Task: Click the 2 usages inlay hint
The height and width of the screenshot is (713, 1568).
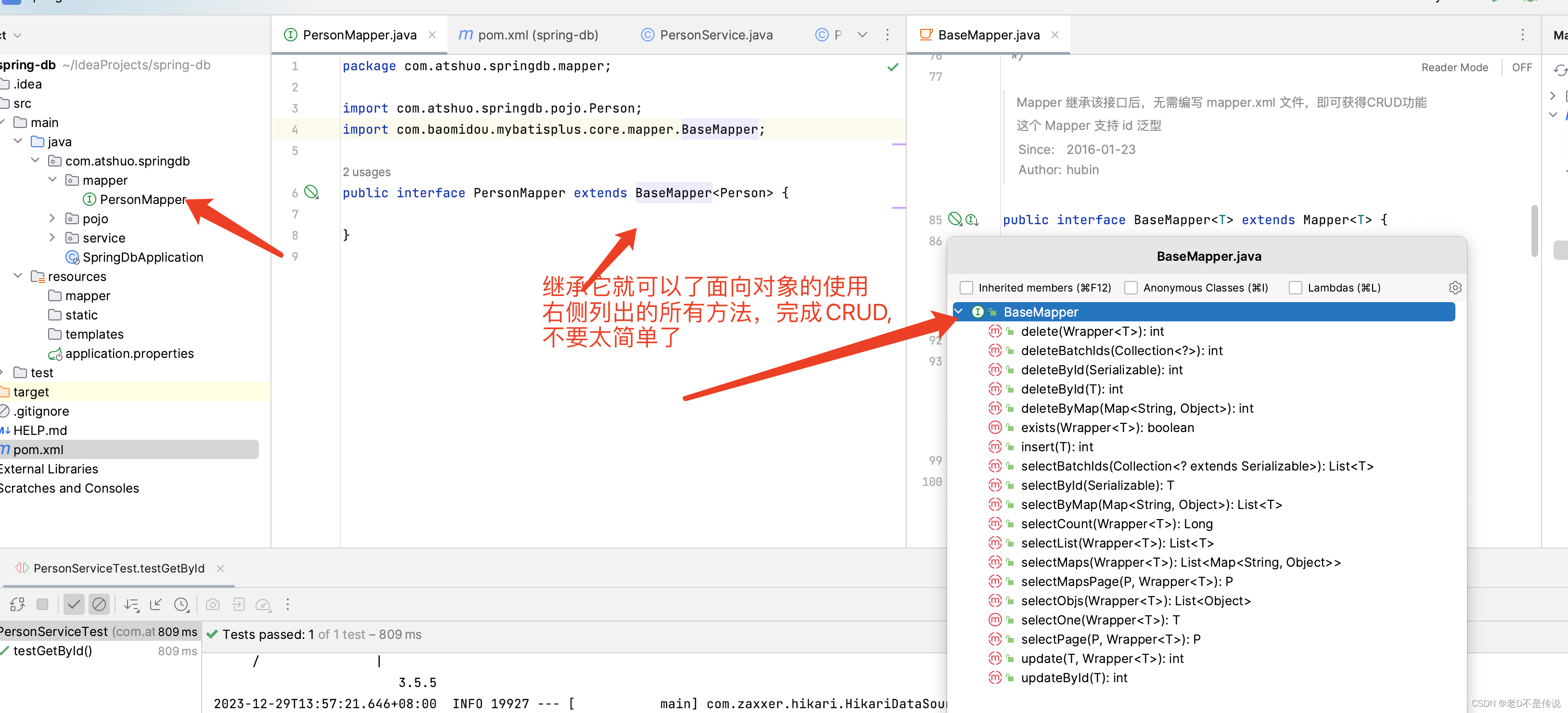Action: 366,172
